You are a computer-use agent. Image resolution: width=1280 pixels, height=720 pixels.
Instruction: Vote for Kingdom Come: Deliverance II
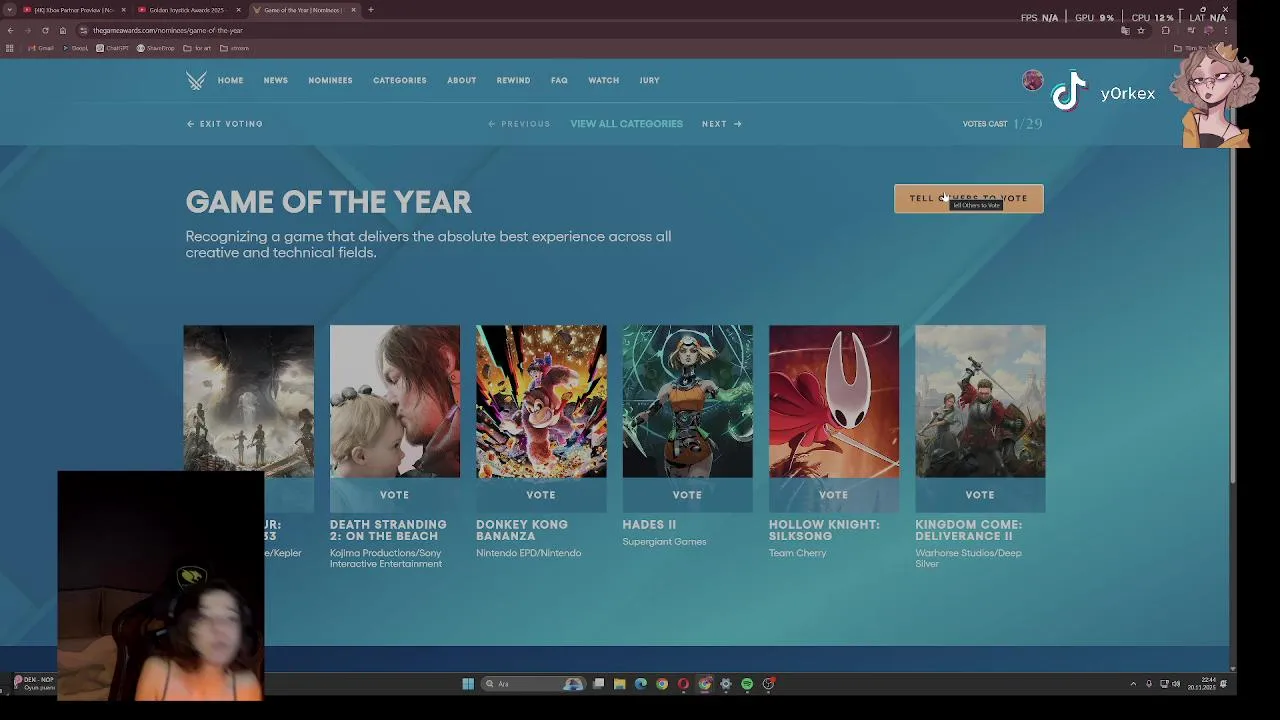click(980, 495)
